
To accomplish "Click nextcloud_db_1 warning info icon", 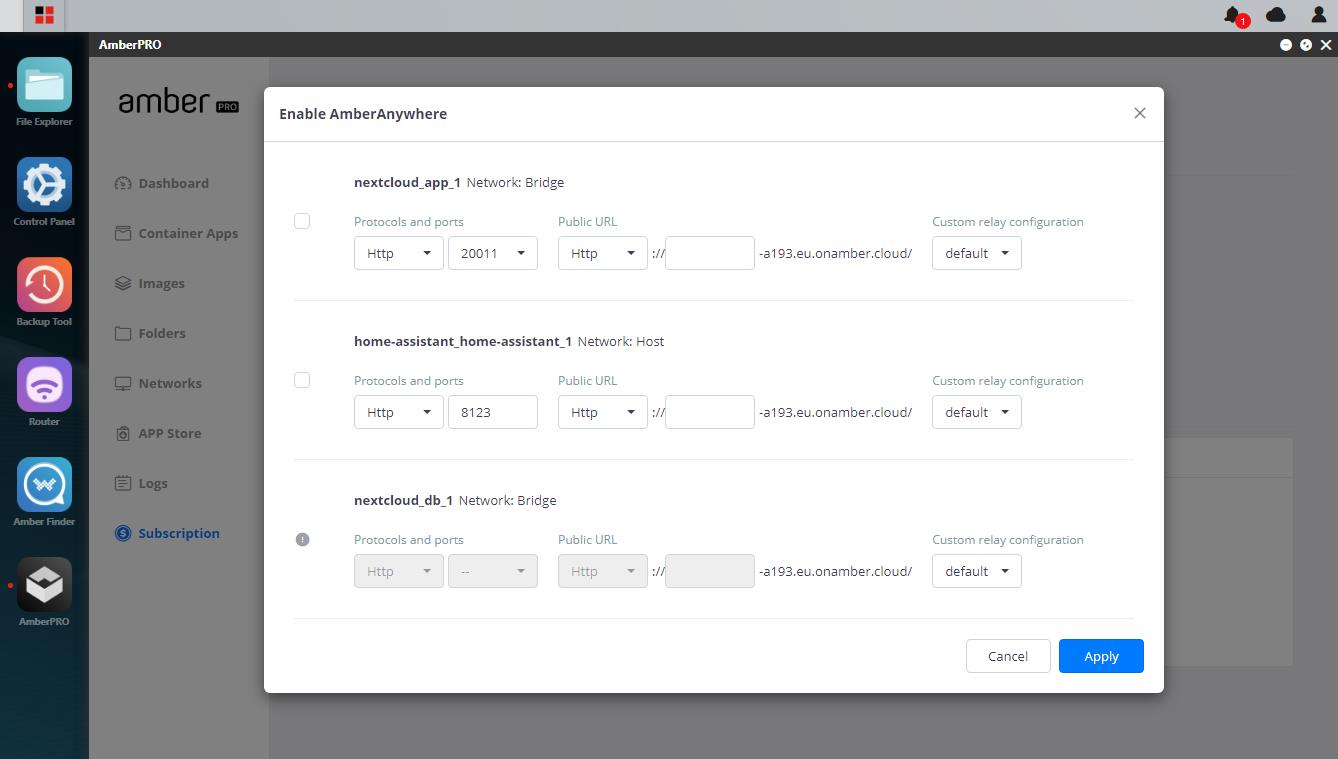I will click(x=302, y=539).
